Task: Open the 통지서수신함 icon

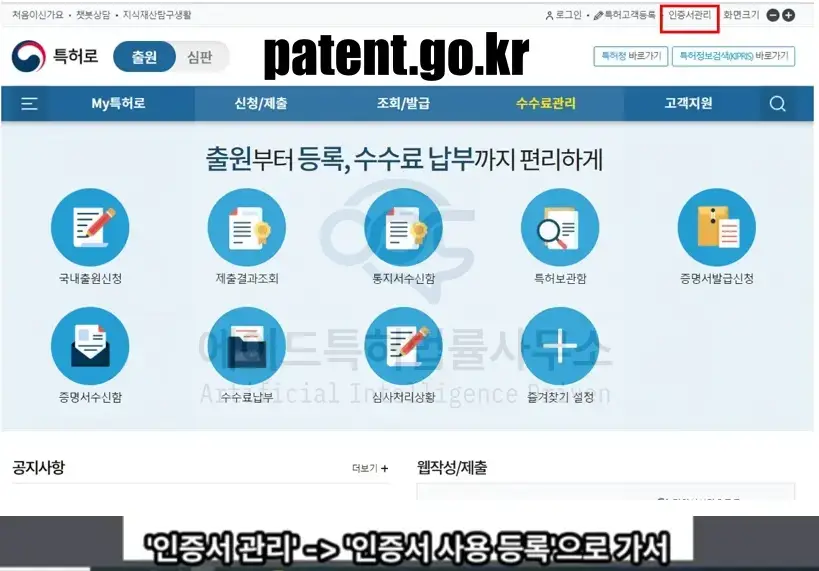Action: [x=403, y=227]
